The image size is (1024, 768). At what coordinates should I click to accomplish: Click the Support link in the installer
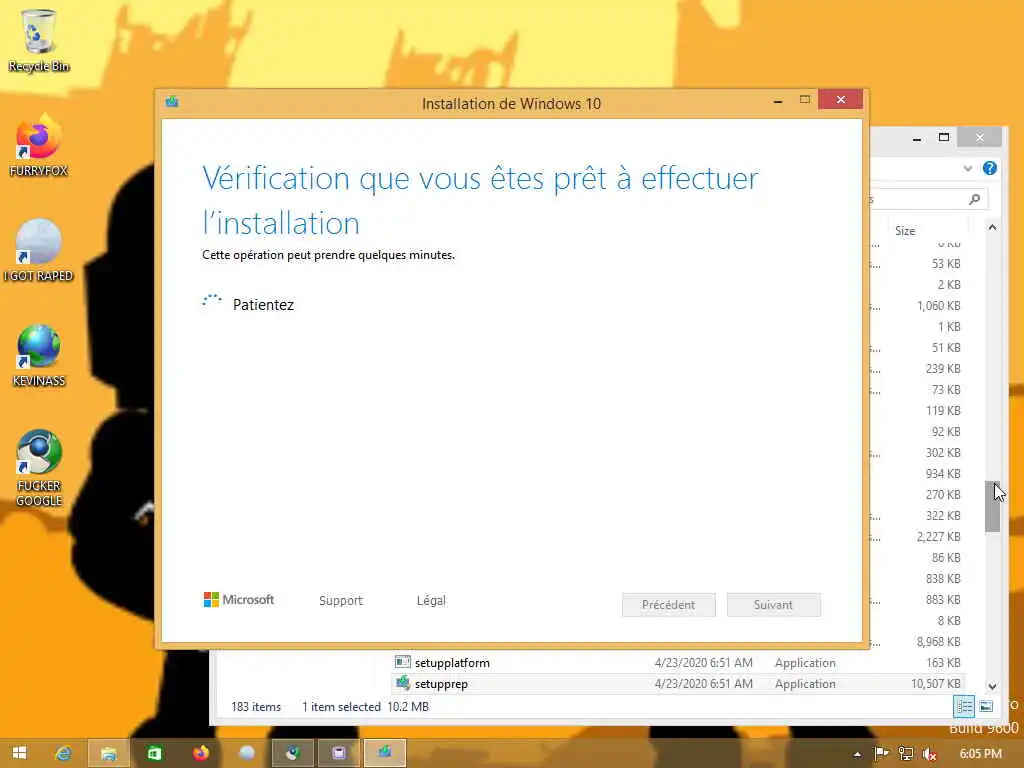click(x=340, y=600)
